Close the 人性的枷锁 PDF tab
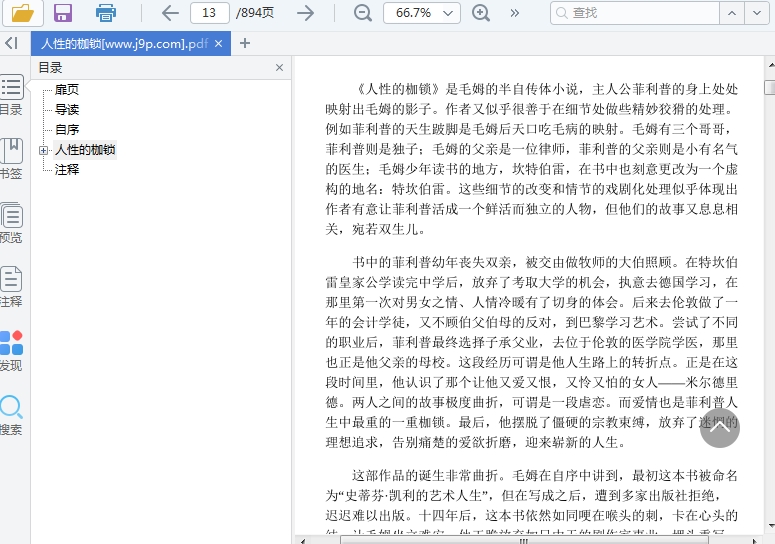This screenshot has width=775, height=544. tap(218, 43)
